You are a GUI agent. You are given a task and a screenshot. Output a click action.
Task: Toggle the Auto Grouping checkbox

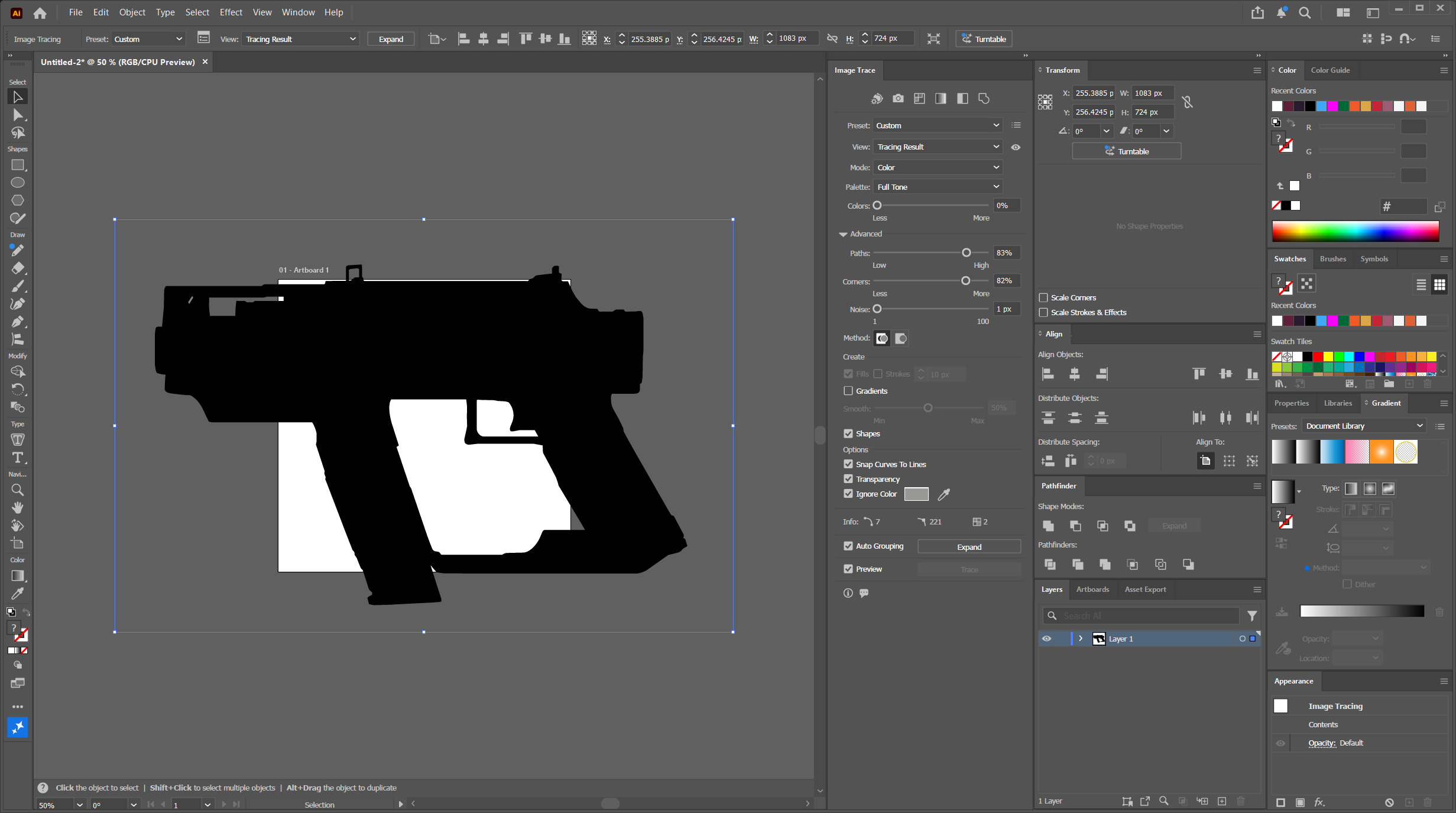848,546
